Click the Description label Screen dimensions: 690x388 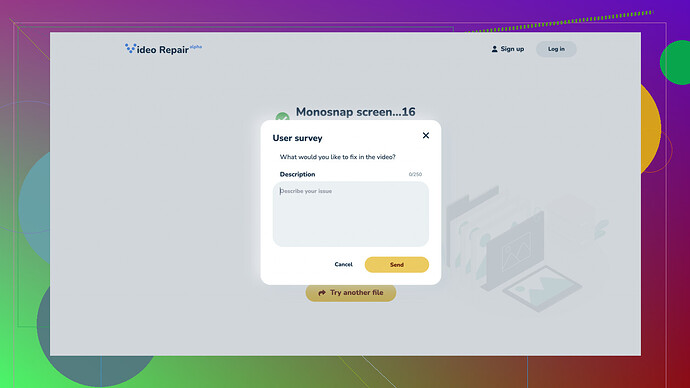pos(297,174)
